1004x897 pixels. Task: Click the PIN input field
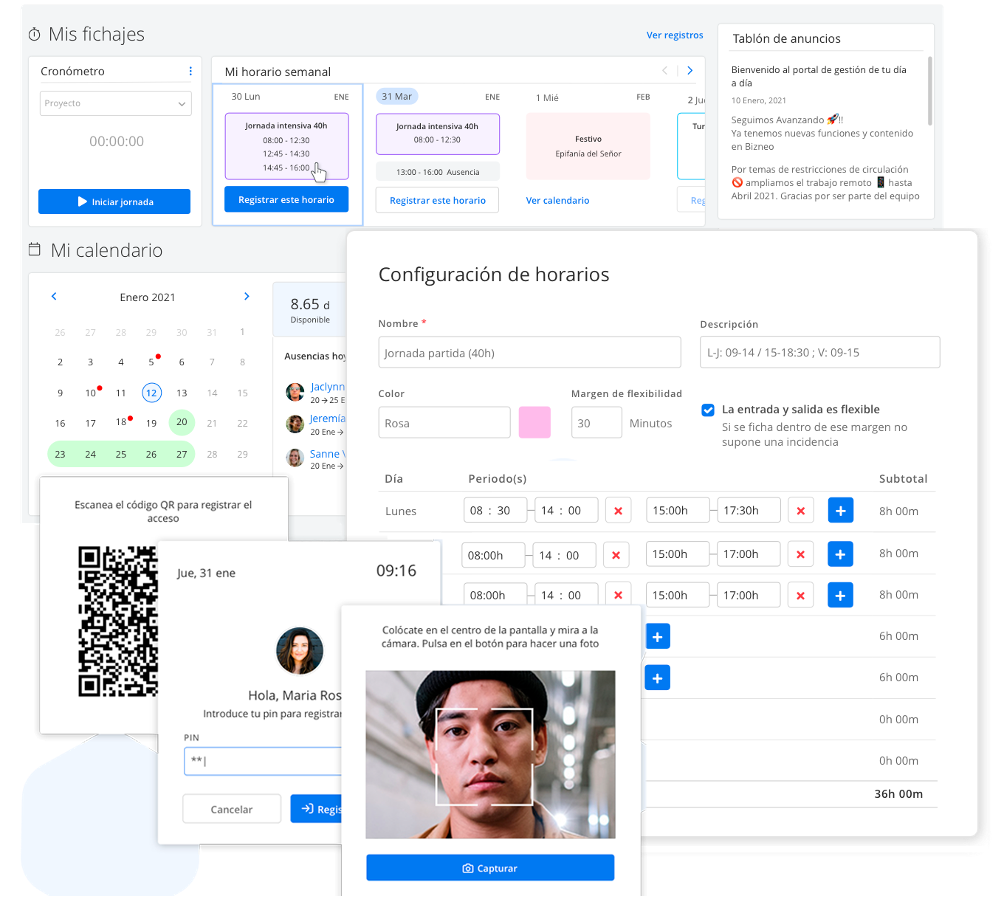click(263, 761)
